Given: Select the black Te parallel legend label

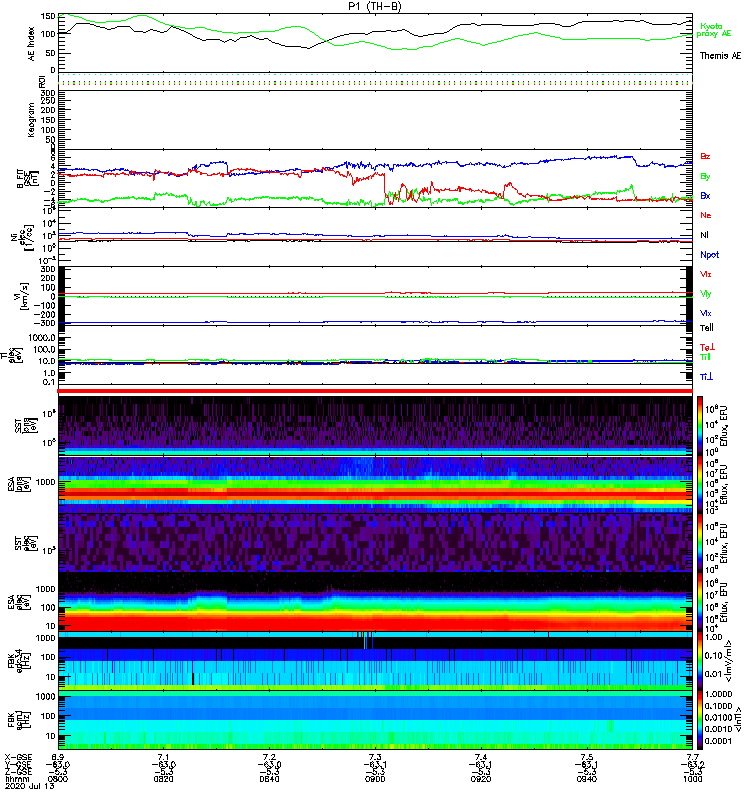Looking at the screenshot, I should 706,328.
